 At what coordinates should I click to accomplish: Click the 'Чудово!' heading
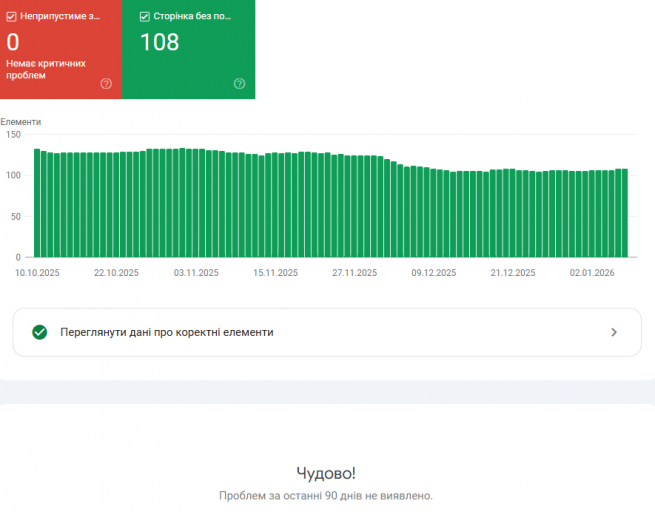326,473
